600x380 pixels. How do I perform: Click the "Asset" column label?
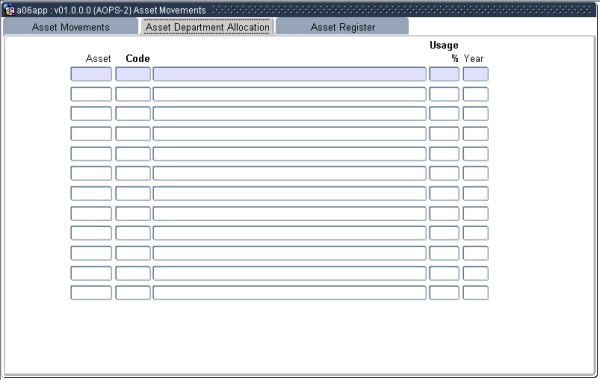point(98,59)
